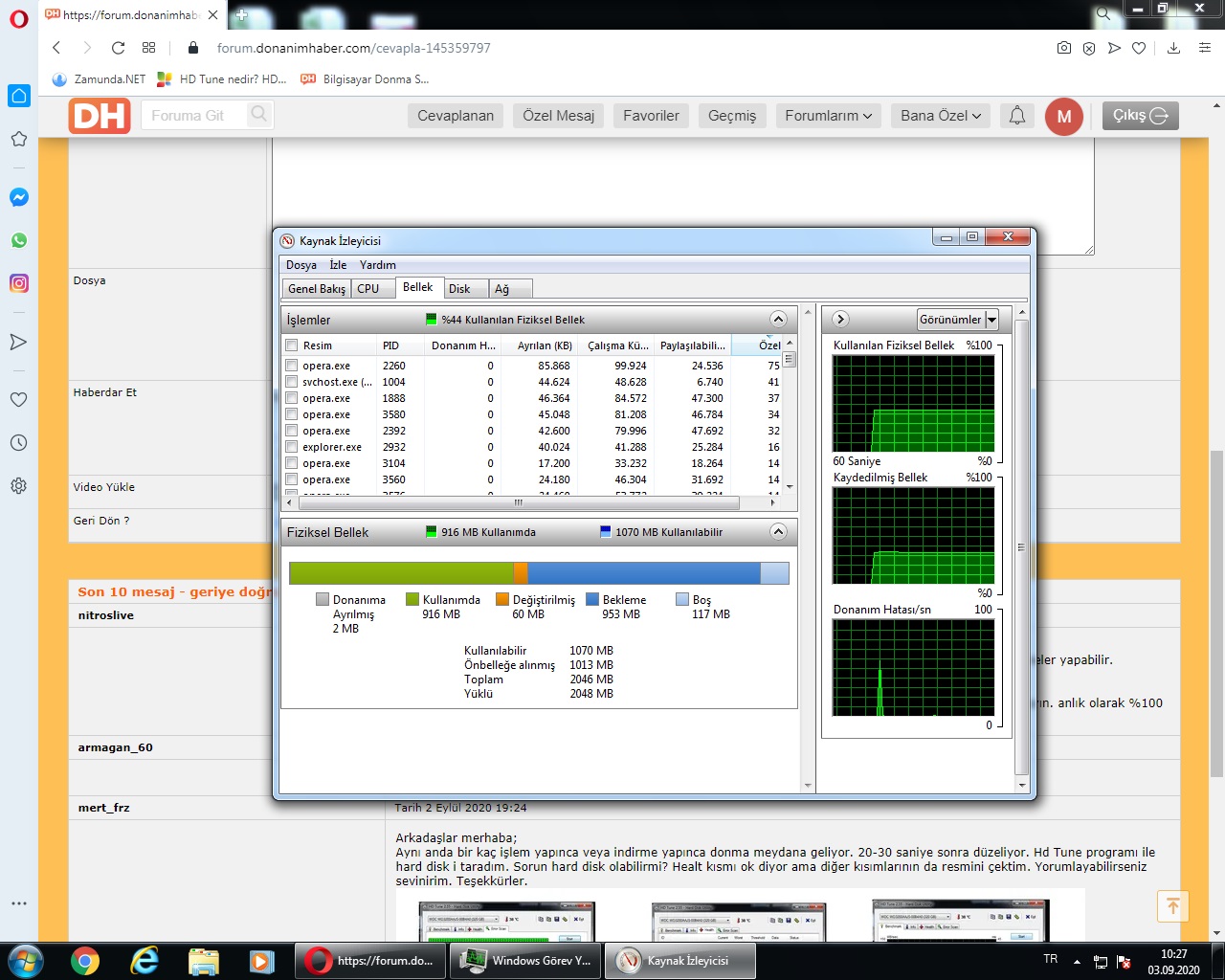This screenshot has height=980, width=1225.
Task: Check the opera.exe PID 2260 checkbox
Action: click(292, 366)
